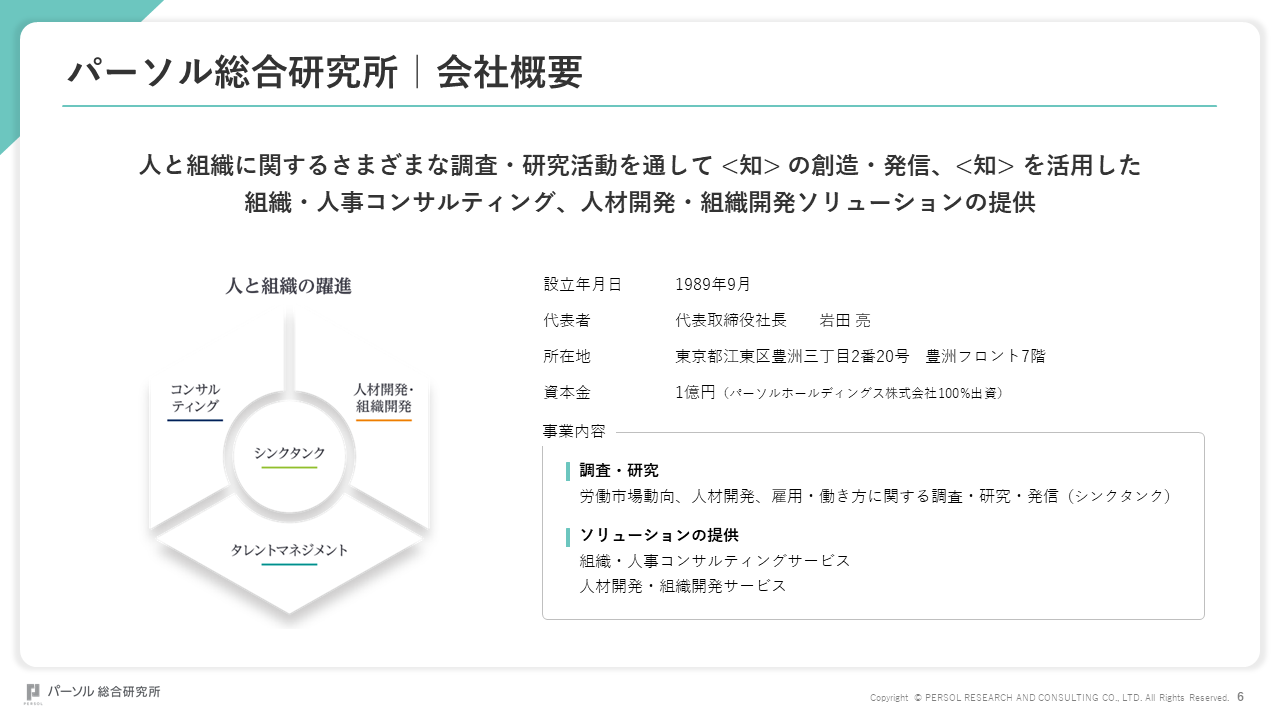Select the 1億円 capital value
Viewport: 1280px width, 720px height.
pos(695,392)
